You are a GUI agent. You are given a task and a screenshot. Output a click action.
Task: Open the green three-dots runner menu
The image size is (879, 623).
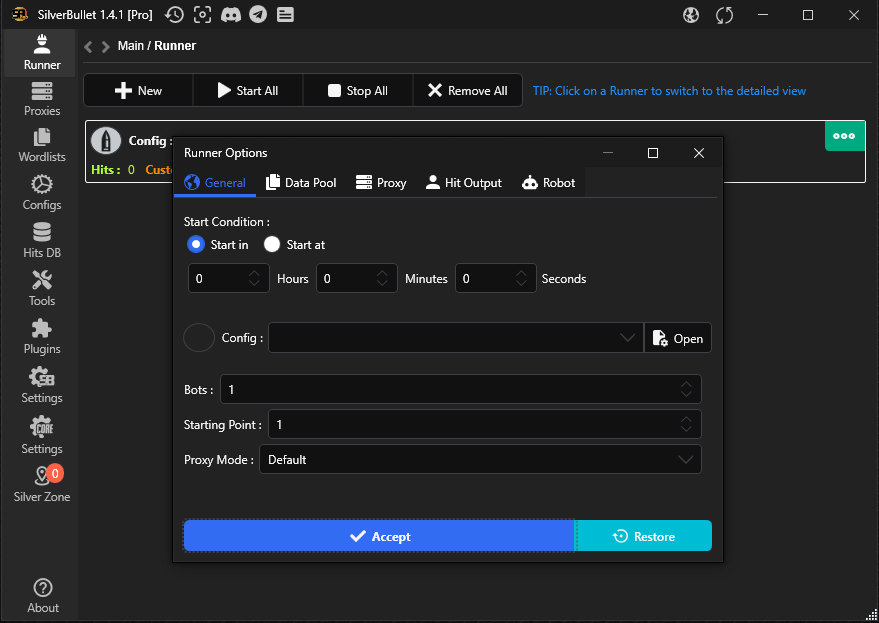point(844,136)
